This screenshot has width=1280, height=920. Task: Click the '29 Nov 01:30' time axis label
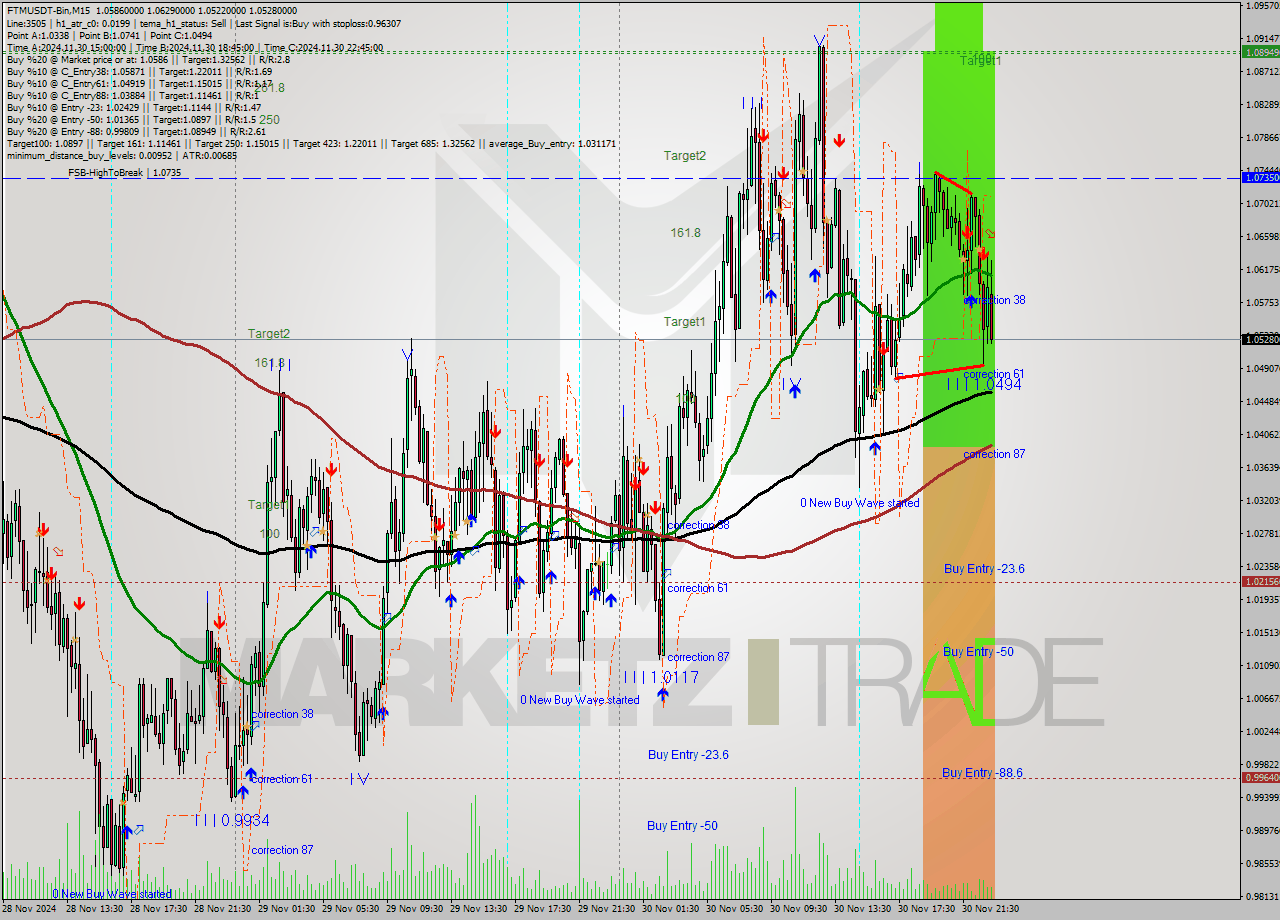(287, 909)
